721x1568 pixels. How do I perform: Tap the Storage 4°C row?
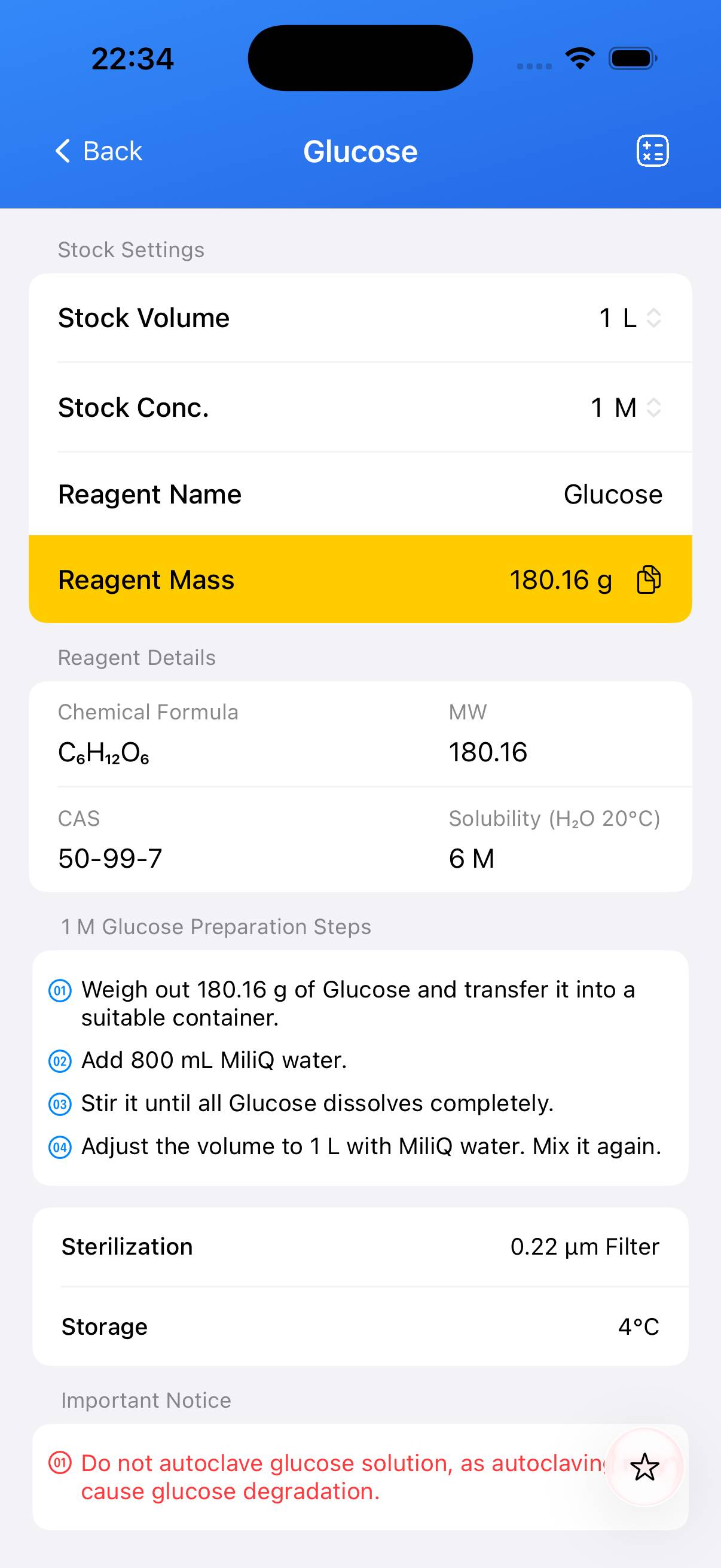tap(360, 1326)
